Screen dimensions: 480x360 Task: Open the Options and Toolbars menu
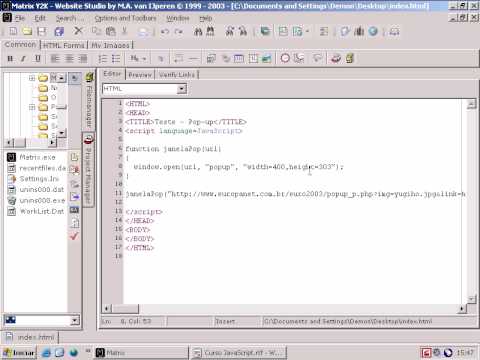click(125, 18)
